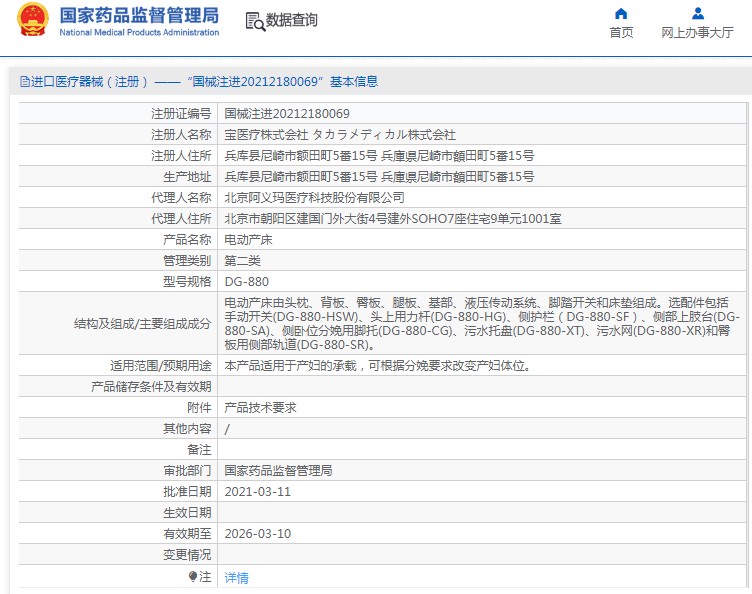The width and height of the screenshot is (752, 594).
Task: Click the document icon before 进口医疗器械
Action: click(25, 82)
